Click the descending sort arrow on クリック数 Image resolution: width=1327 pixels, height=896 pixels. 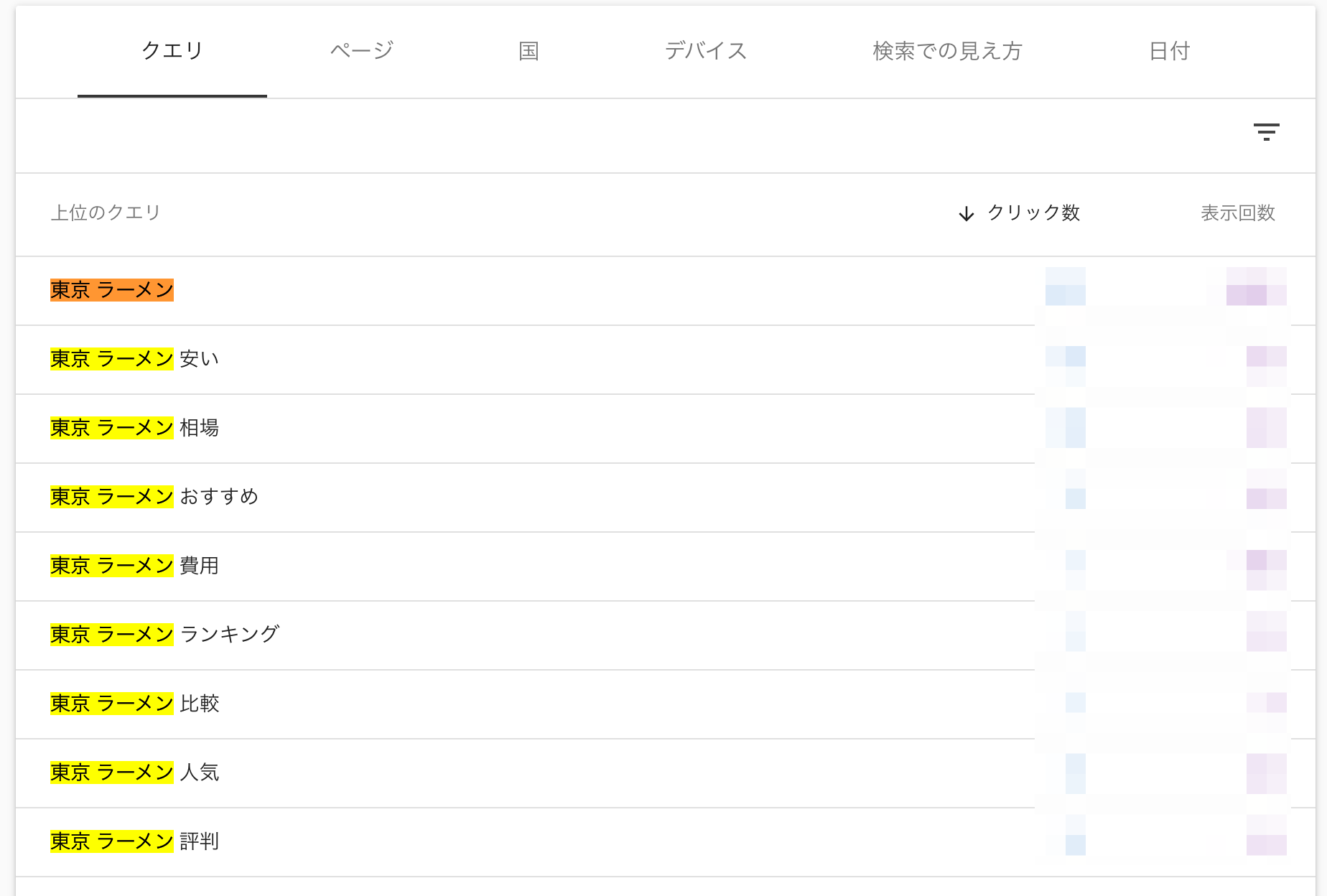[x=965, y=213]
